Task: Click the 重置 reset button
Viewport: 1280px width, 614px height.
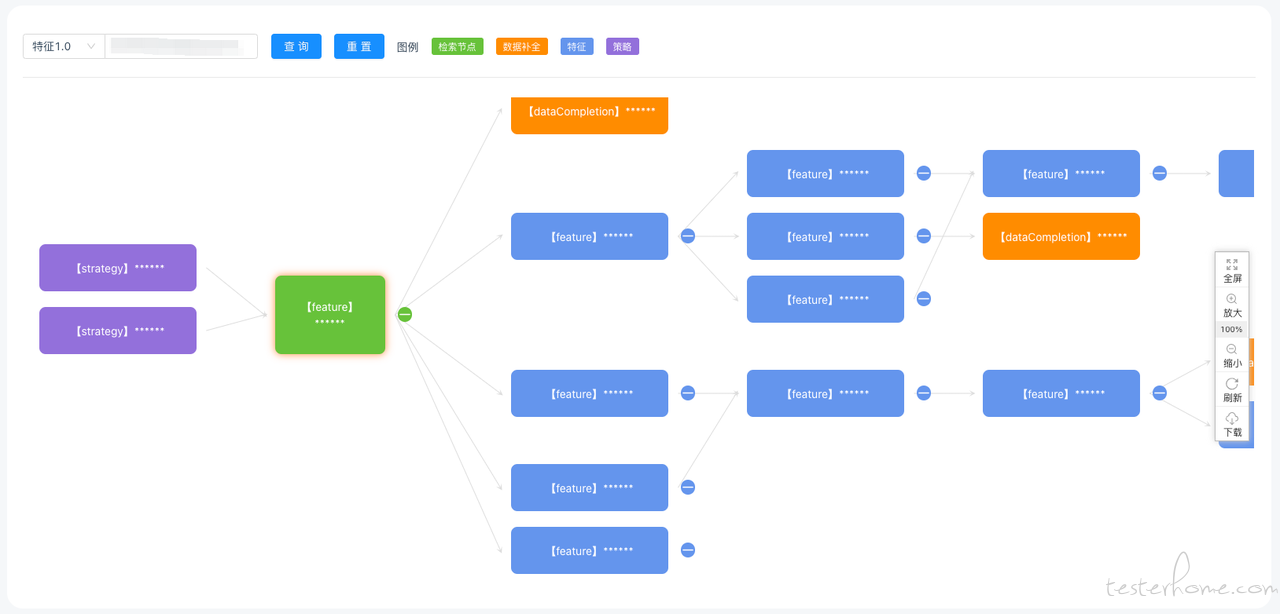Action: (359, 46)
